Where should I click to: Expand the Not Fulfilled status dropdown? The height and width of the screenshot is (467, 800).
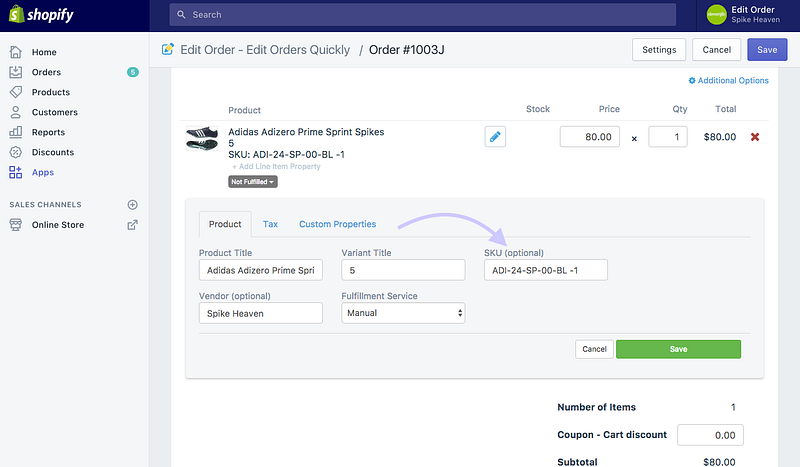point(253,182)
